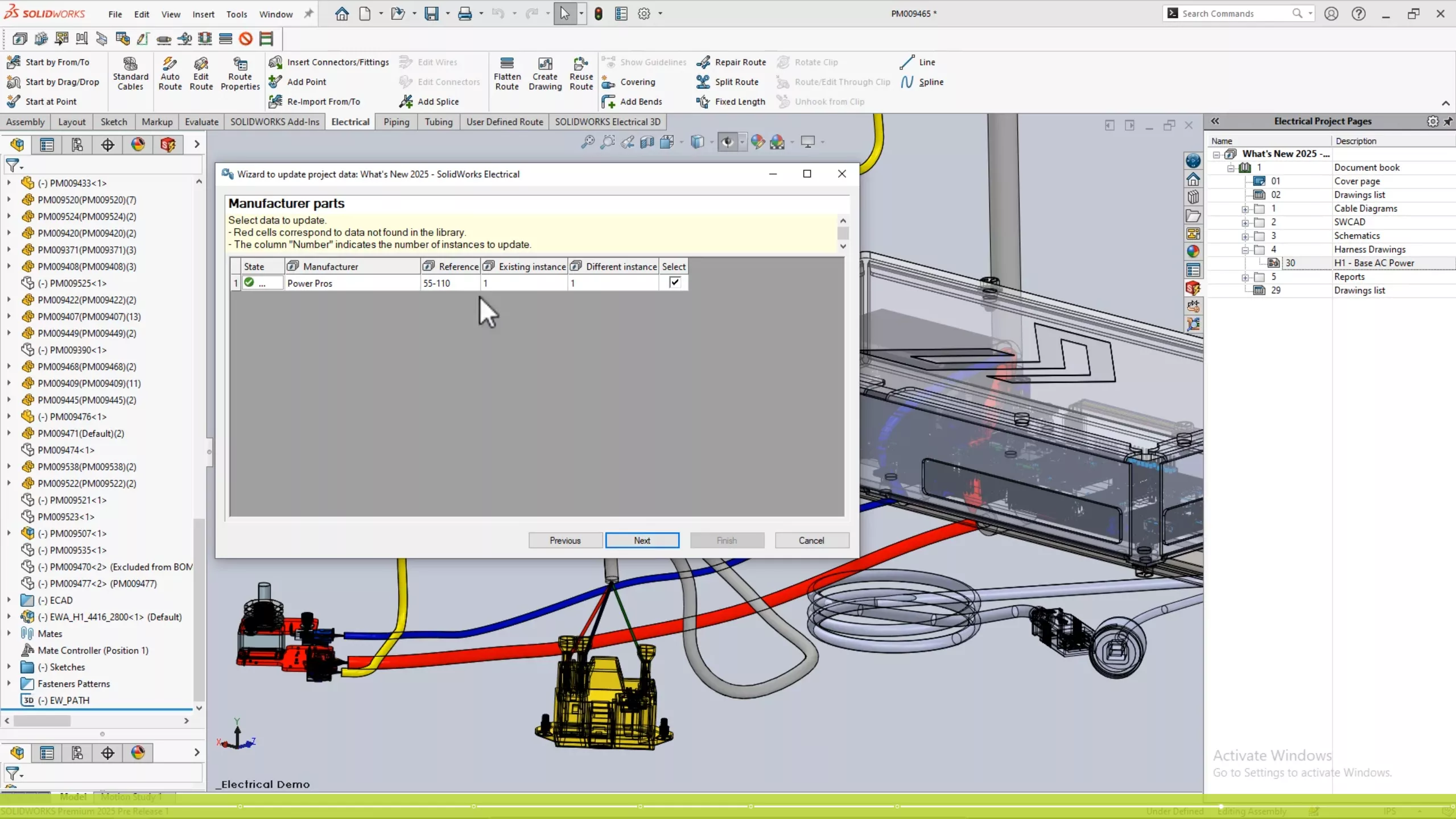
Task: Click the Power Pros manufacturer cell
Action: (352, 283)
